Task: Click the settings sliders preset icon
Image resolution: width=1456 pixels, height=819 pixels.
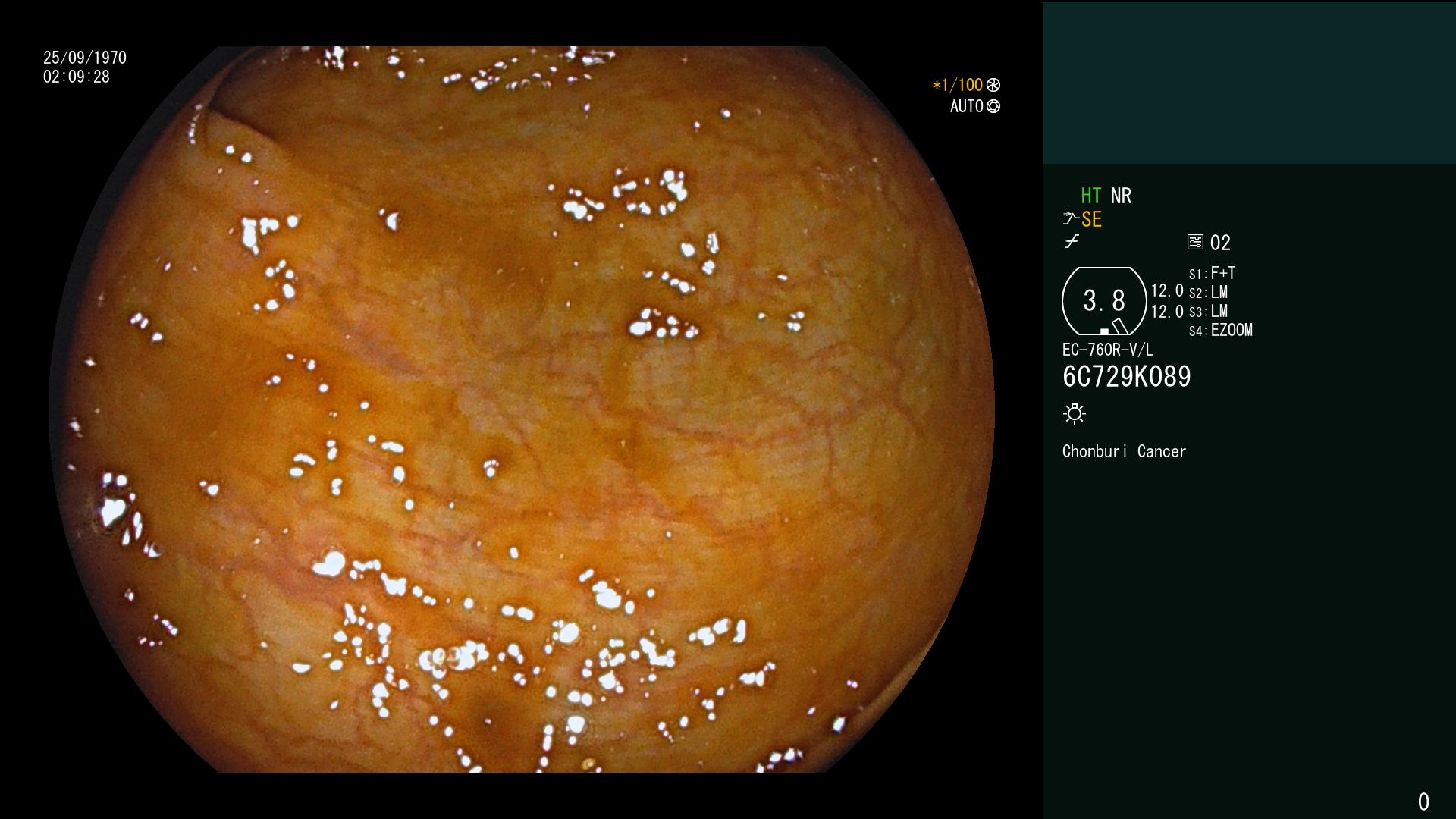Action: click(x=1195, y=242)
